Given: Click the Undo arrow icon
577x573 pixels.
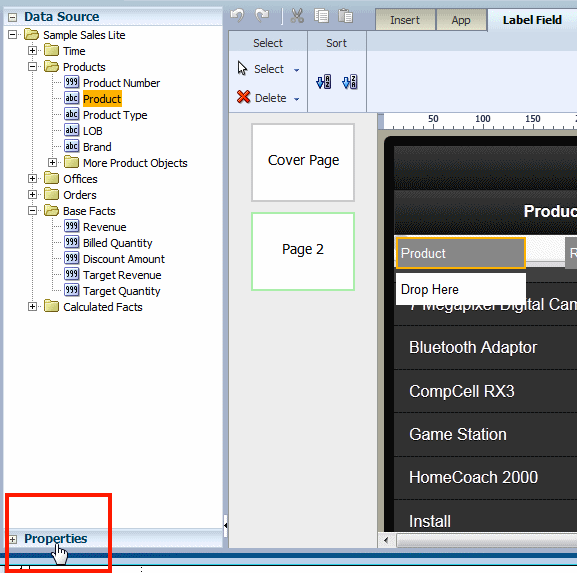Looking at the screenshot, I should pyautogui.click(x=237, y=15).
